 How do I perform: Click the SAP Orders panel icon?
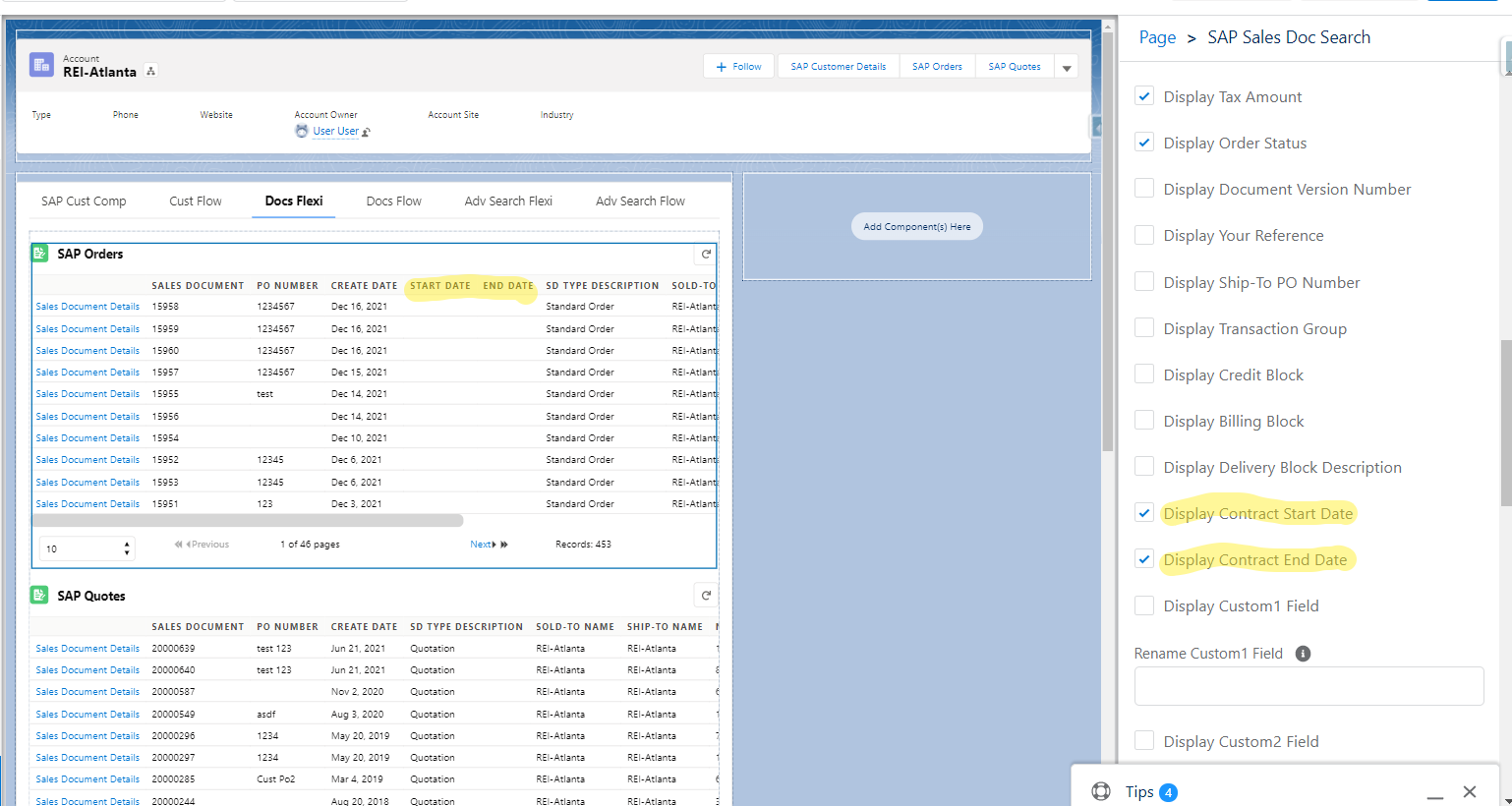coord(40,254)
